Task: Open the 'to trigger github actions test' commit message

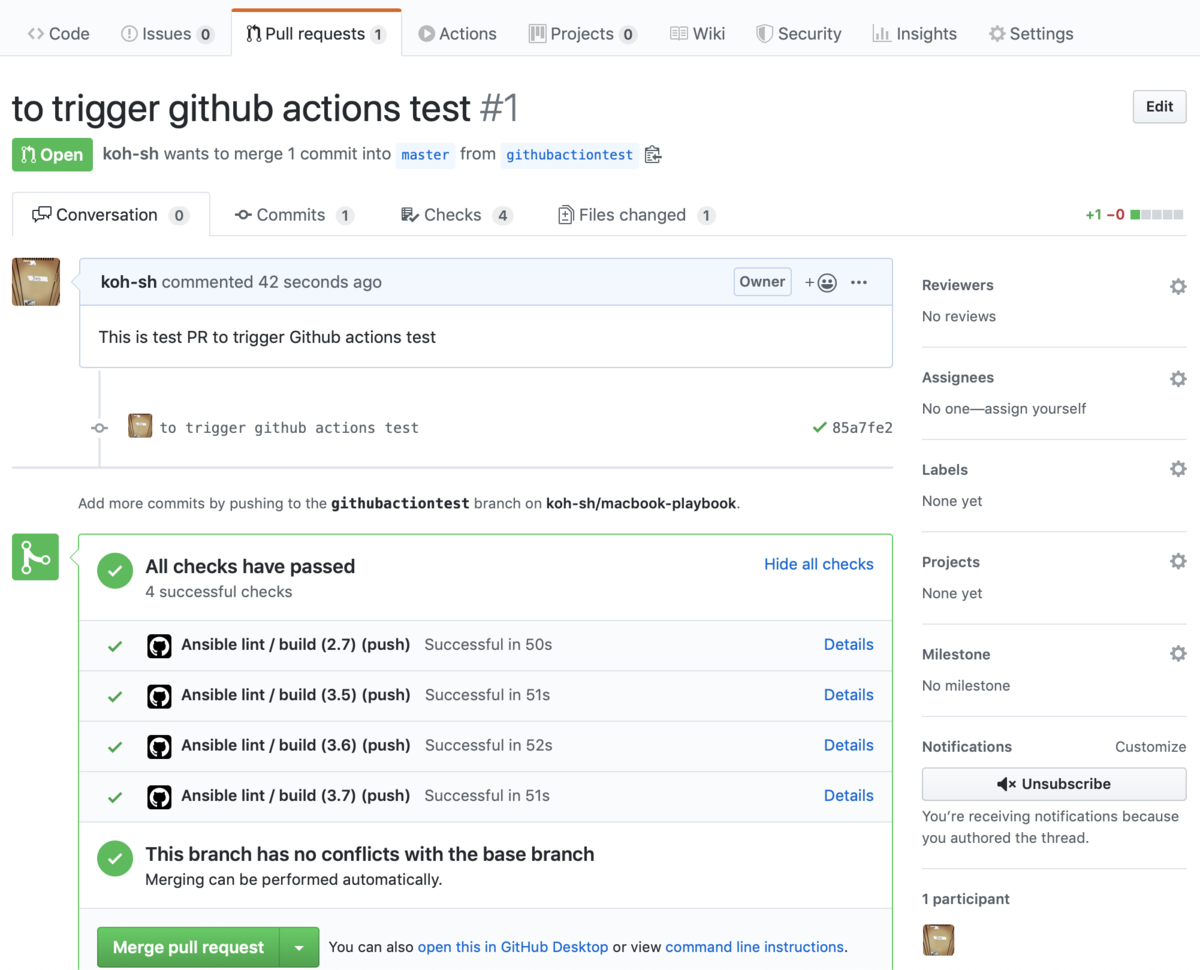Action: (289, 428)
